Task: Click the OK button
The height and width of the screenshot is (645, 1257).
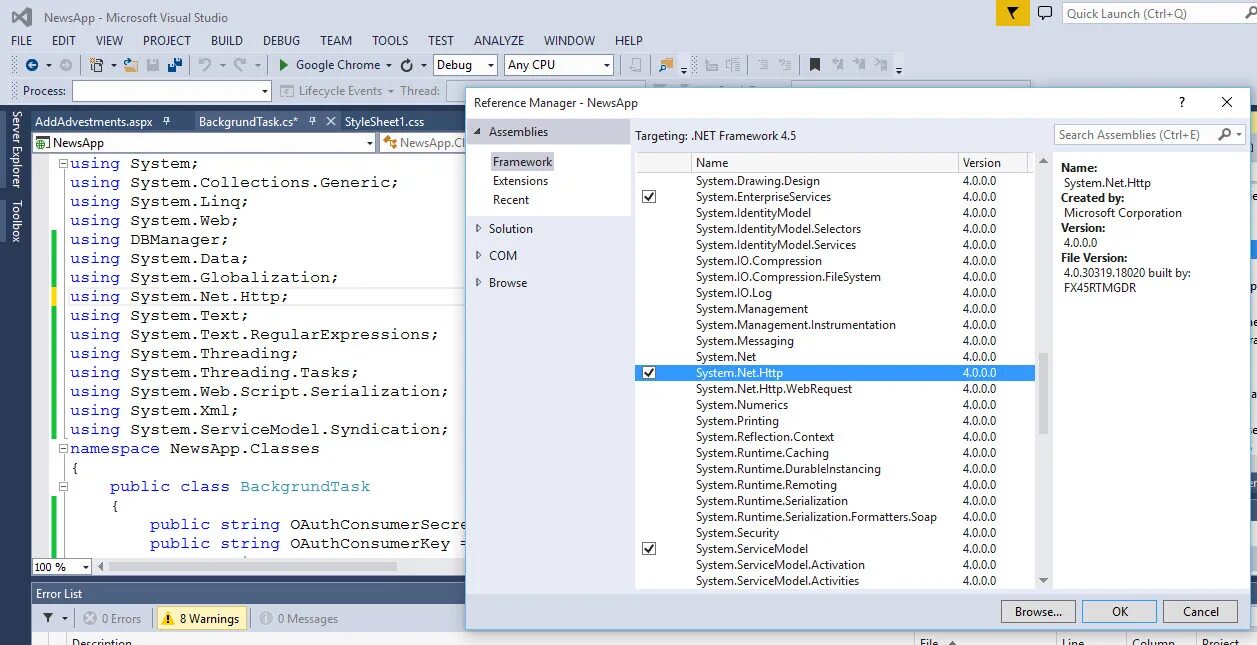Action: 1120,612
